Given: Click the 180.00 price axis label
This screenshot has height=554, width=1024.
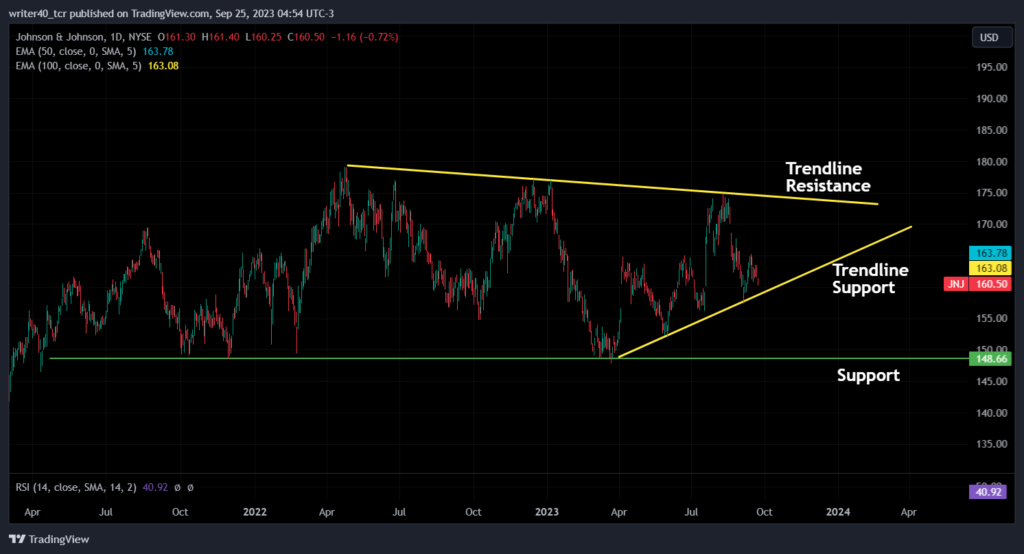Looking at the screenshot, I should [x=991, y=161].
